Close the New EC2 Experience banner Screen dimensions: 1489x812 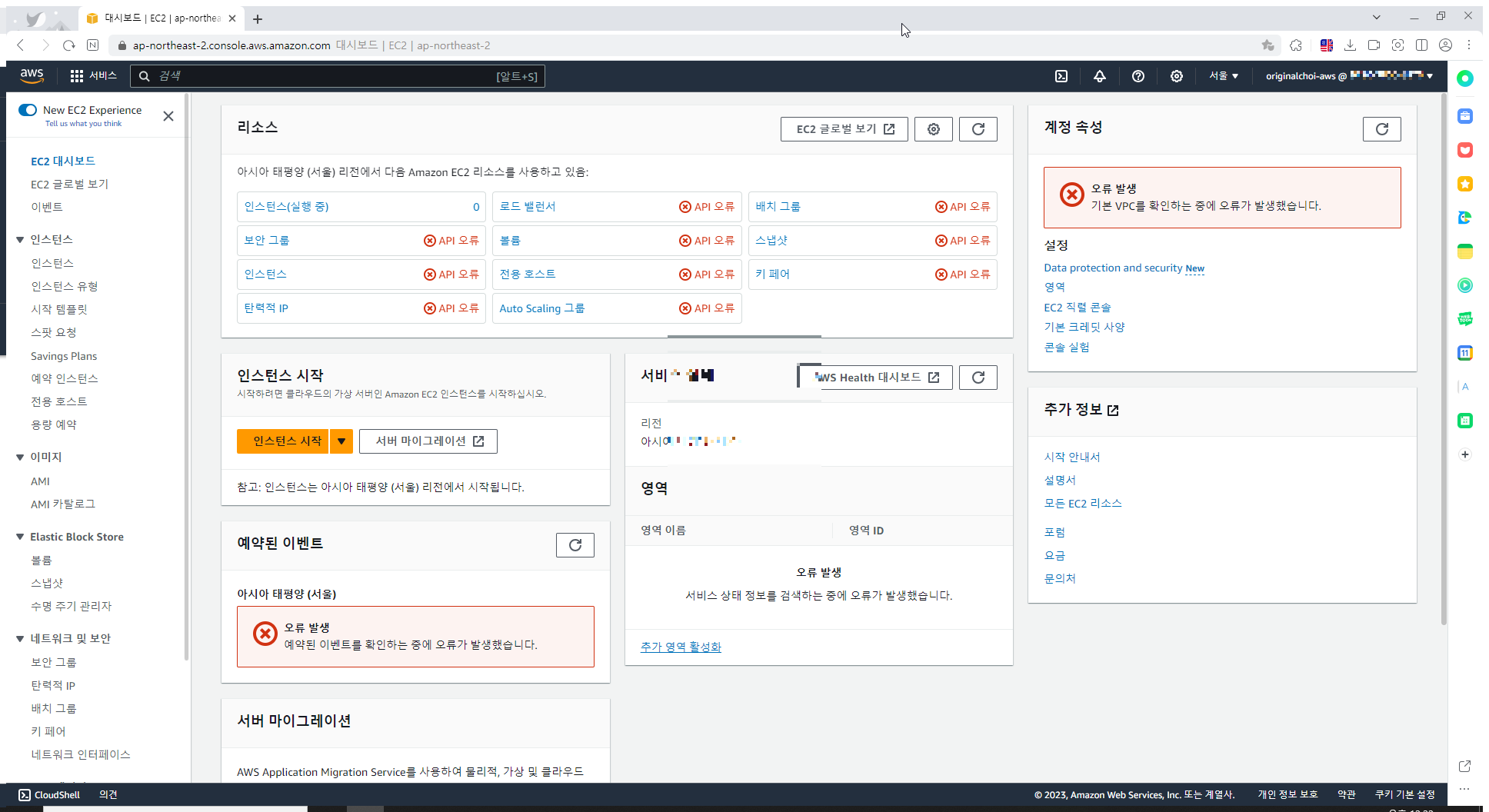point(168,116)
